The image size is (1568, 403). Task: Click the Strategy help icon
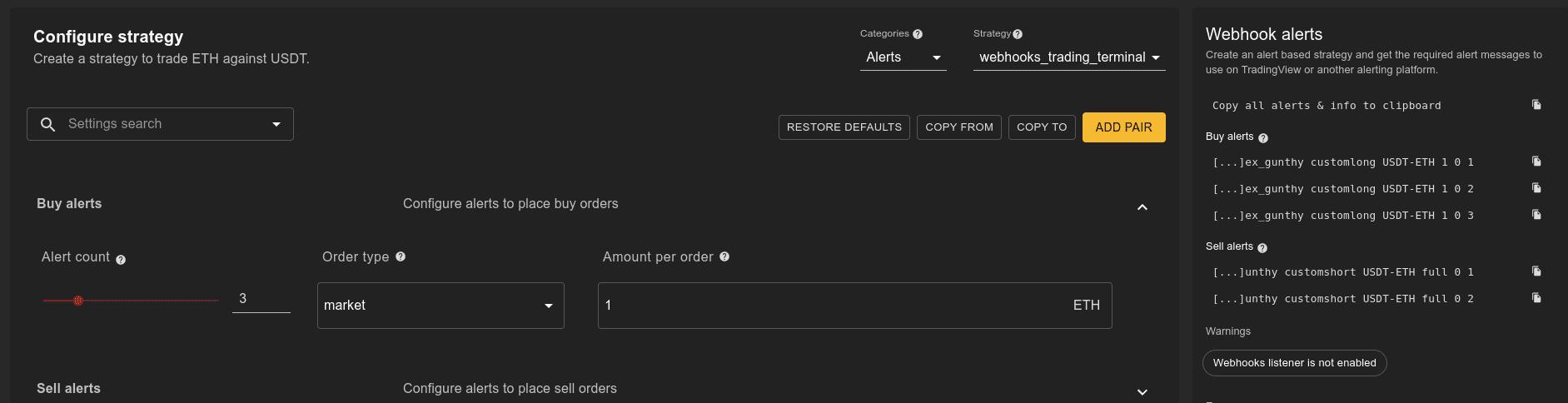point(1018,34)
